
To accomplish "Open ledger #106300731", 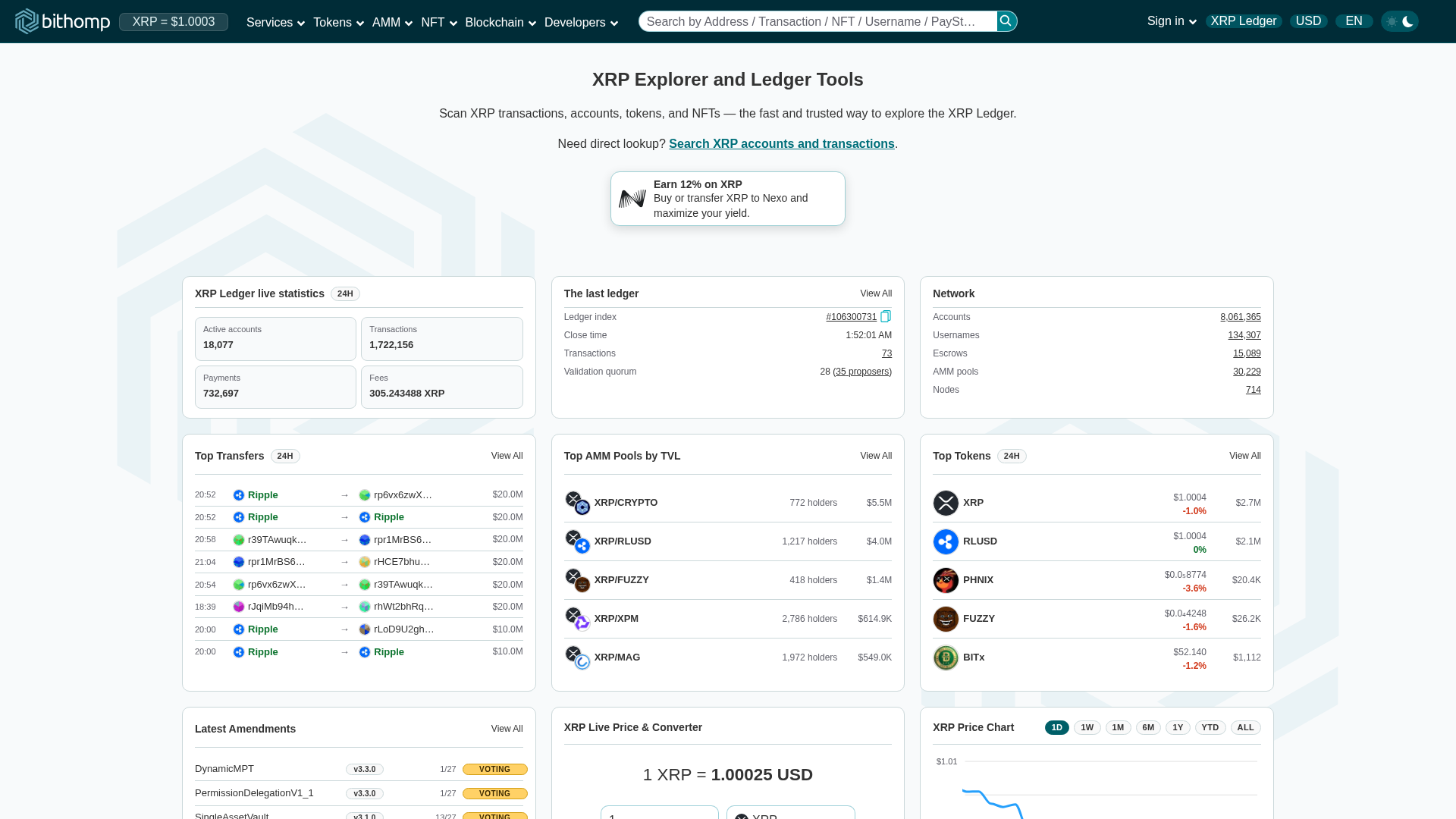I will click(x=851, y=317).
